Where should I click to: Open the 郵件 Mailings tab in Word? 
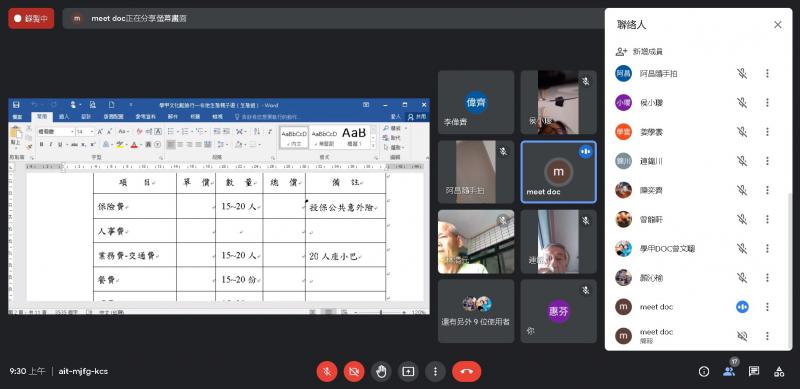tap(173, 116)
